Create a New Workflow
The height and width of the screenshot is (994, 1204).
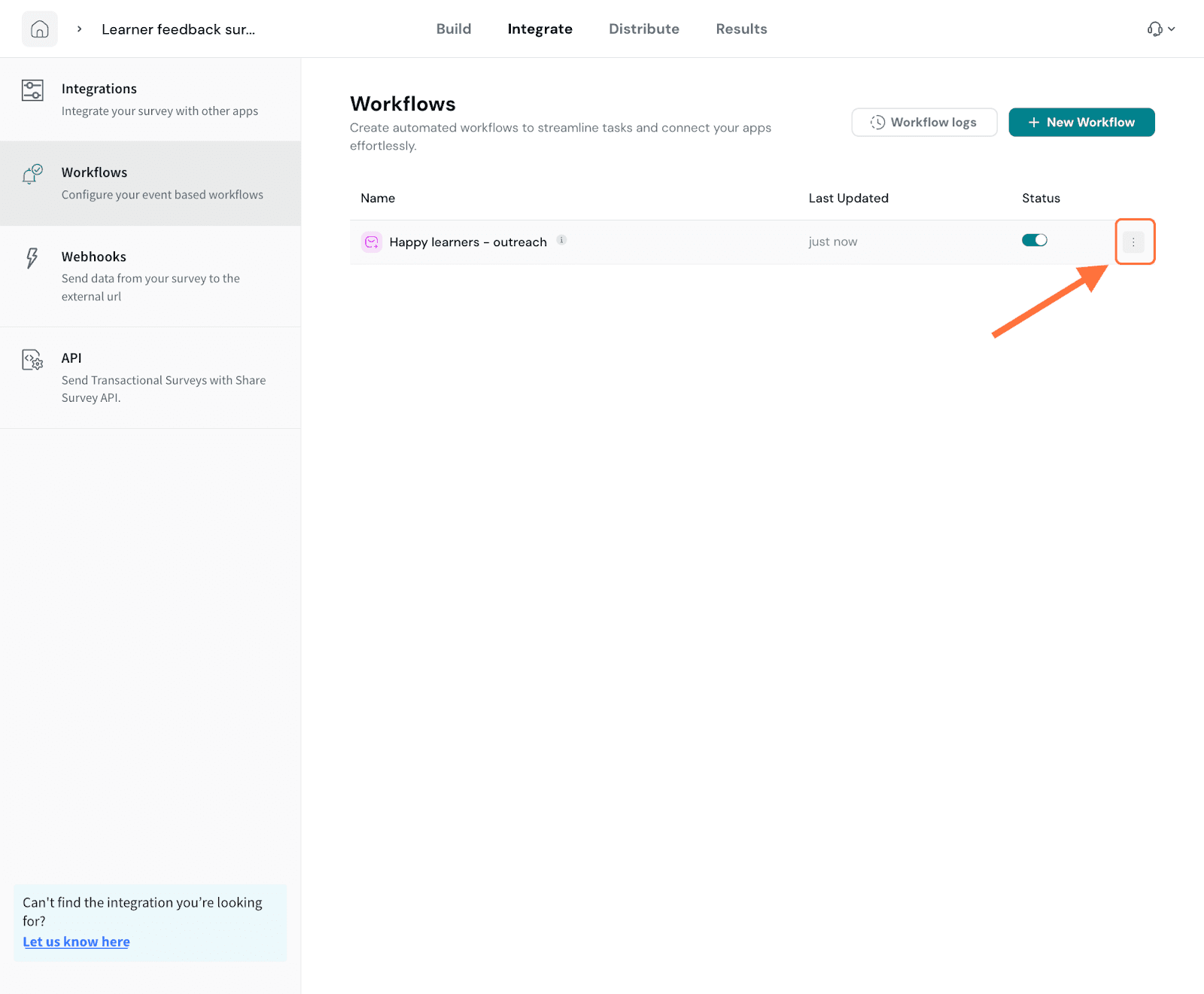point(1081,122)
